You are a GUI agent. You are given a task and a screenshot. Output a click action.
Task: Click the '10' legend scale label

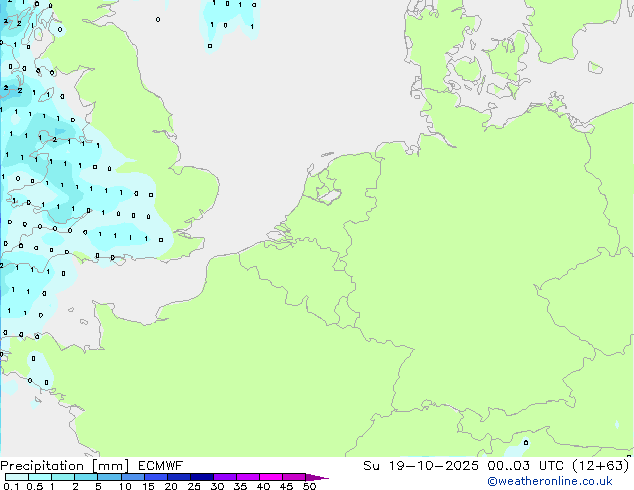125,486
